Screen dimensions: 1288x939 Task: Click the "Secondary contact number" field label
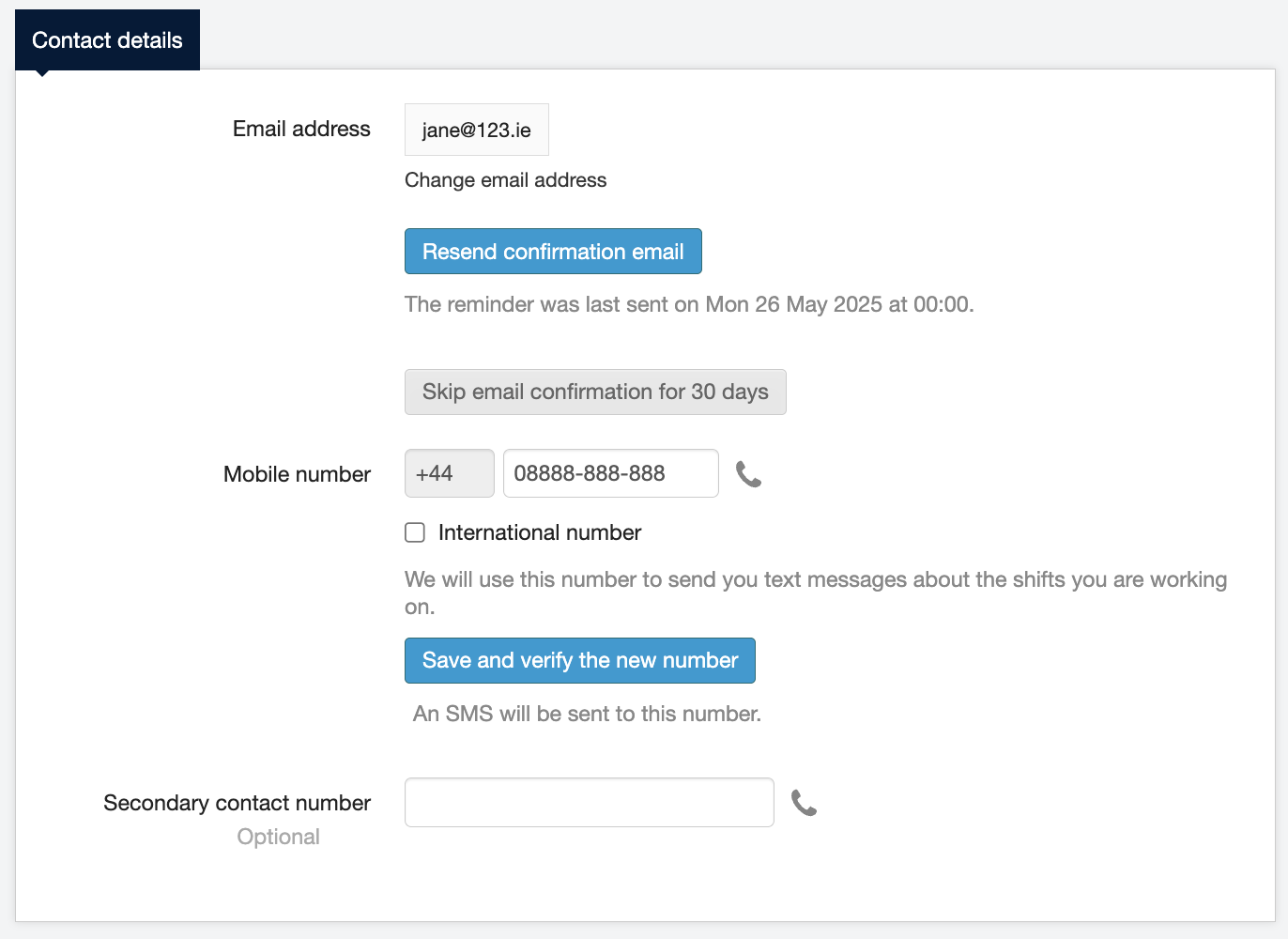pos(237,803)
